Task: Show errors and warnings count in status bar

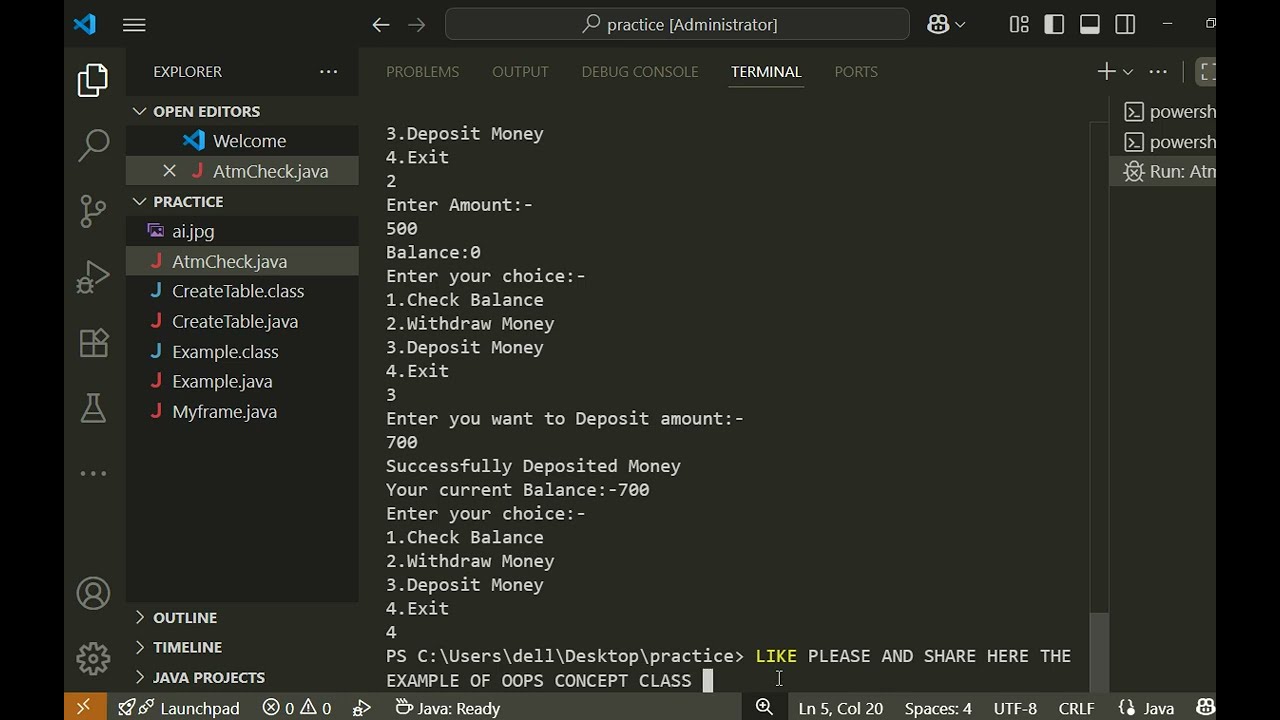Action: pyautogui.click(x=297, y=707)
